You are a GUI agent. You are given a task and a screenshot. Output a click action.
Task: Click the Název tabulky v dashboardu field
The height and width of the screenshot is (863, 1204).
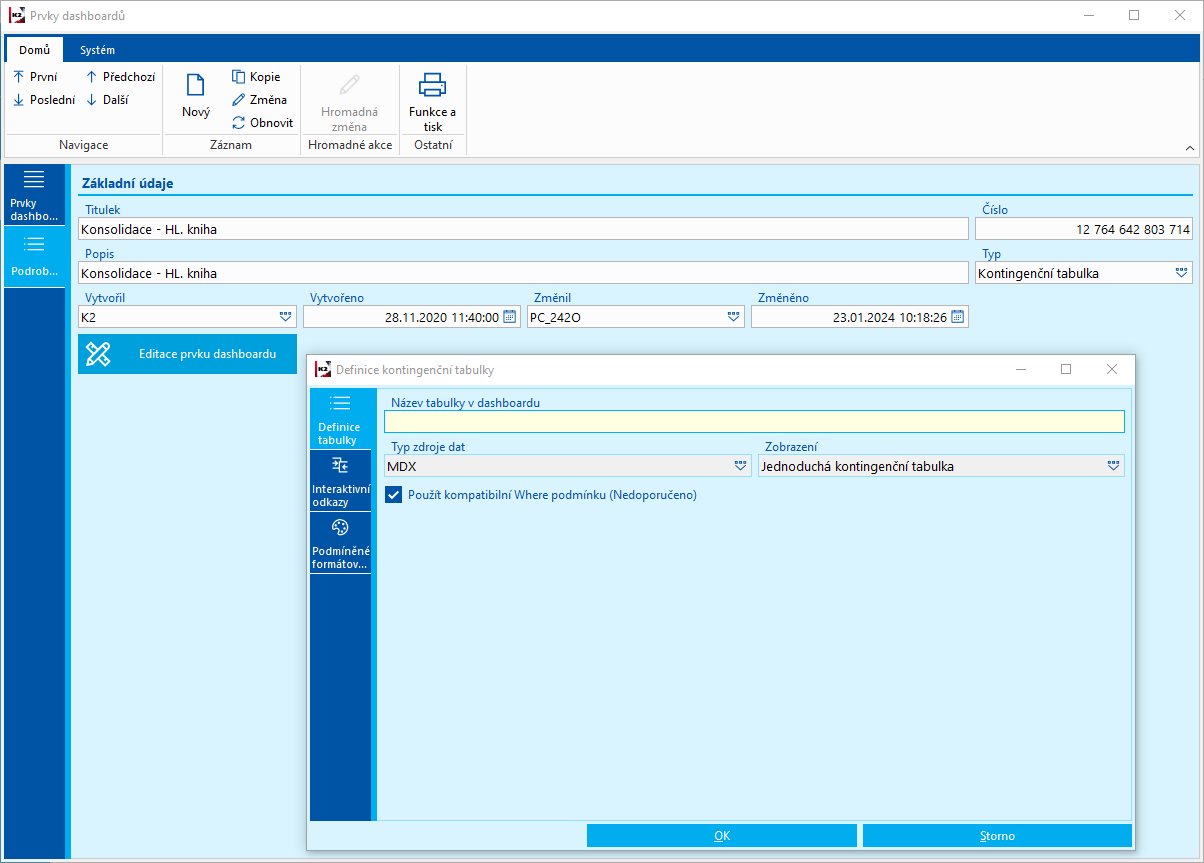point(754,422)
